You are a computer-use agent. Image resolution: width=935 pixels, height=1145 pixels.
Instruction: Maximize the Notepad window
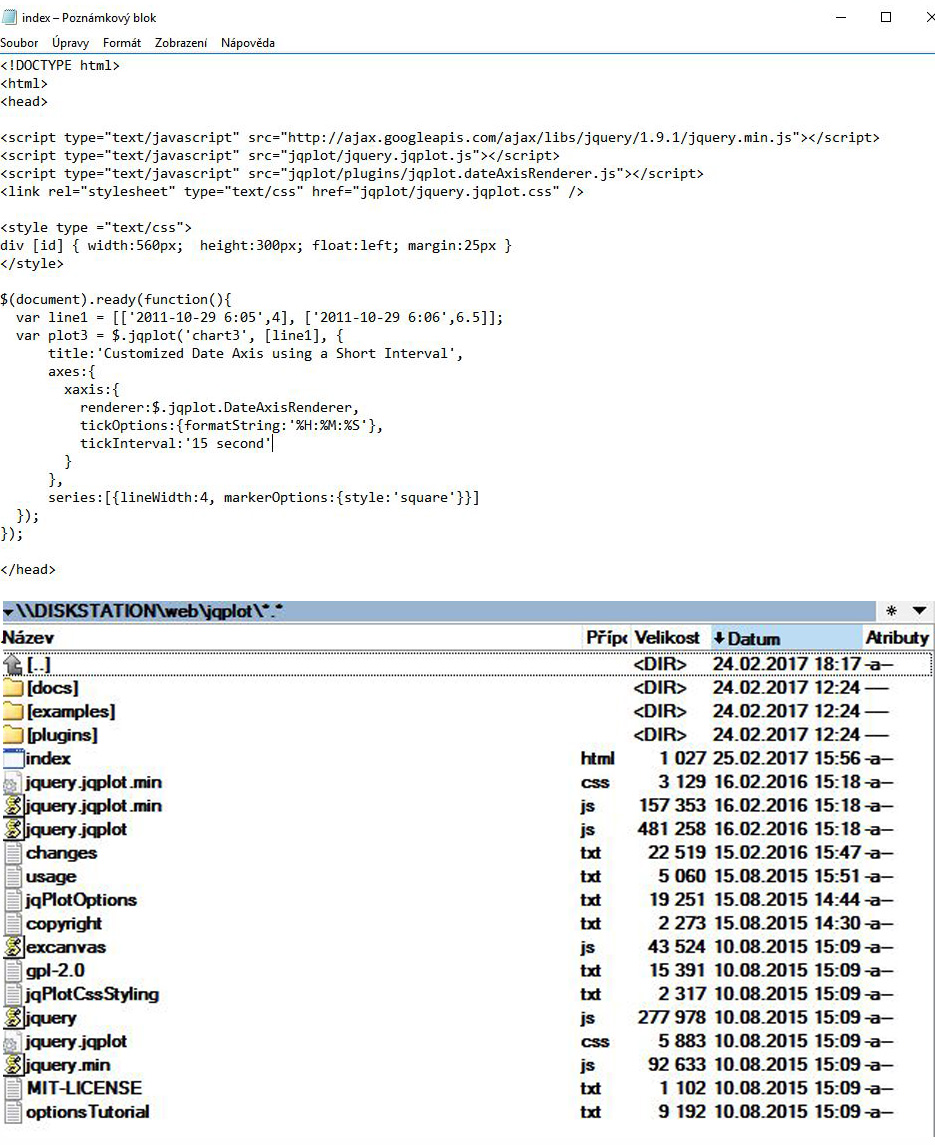(x=886, y=18)
